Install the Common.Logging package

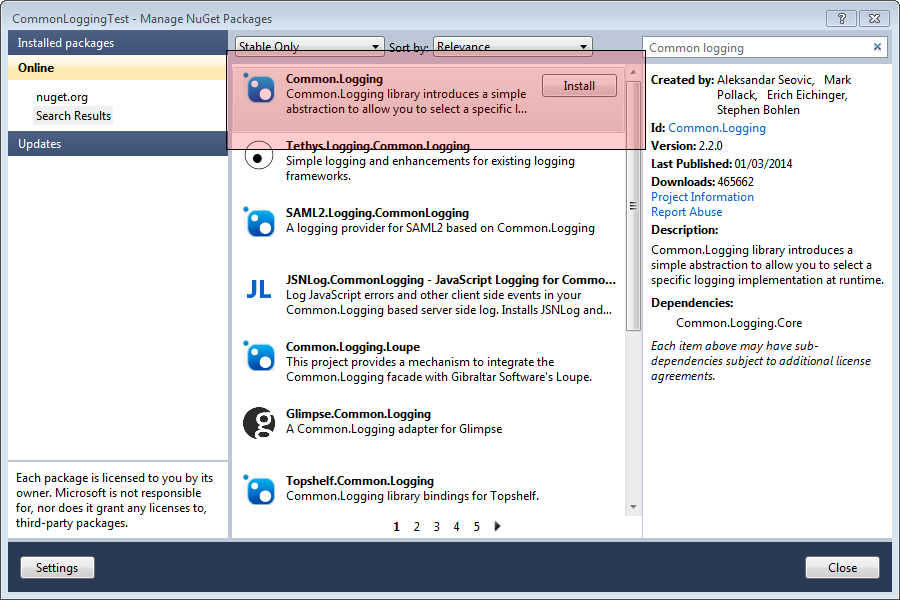tap(579, 86)
